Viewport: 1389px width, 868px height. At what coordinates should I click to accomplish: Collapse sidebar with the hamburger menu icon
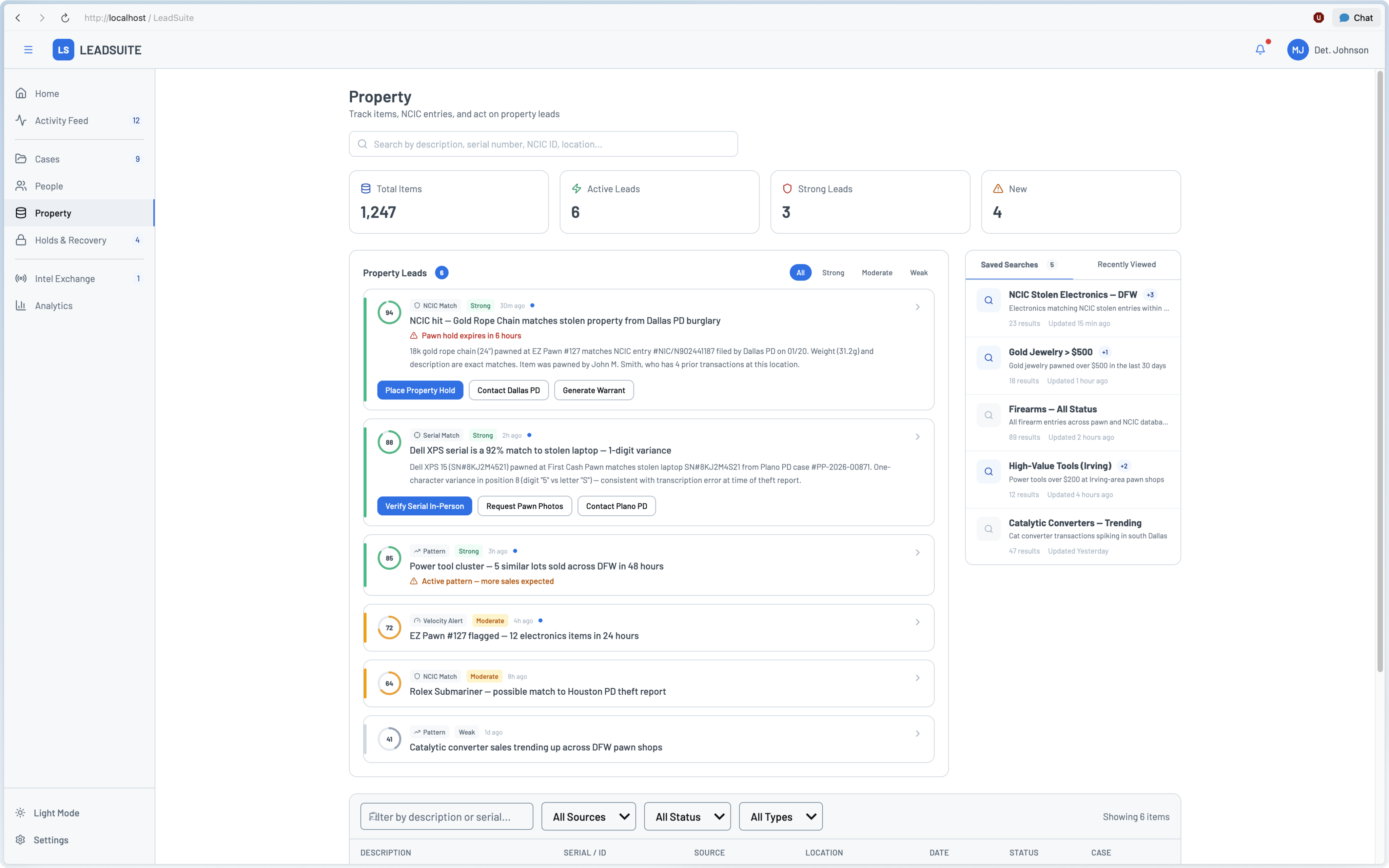tap(28, 50)
